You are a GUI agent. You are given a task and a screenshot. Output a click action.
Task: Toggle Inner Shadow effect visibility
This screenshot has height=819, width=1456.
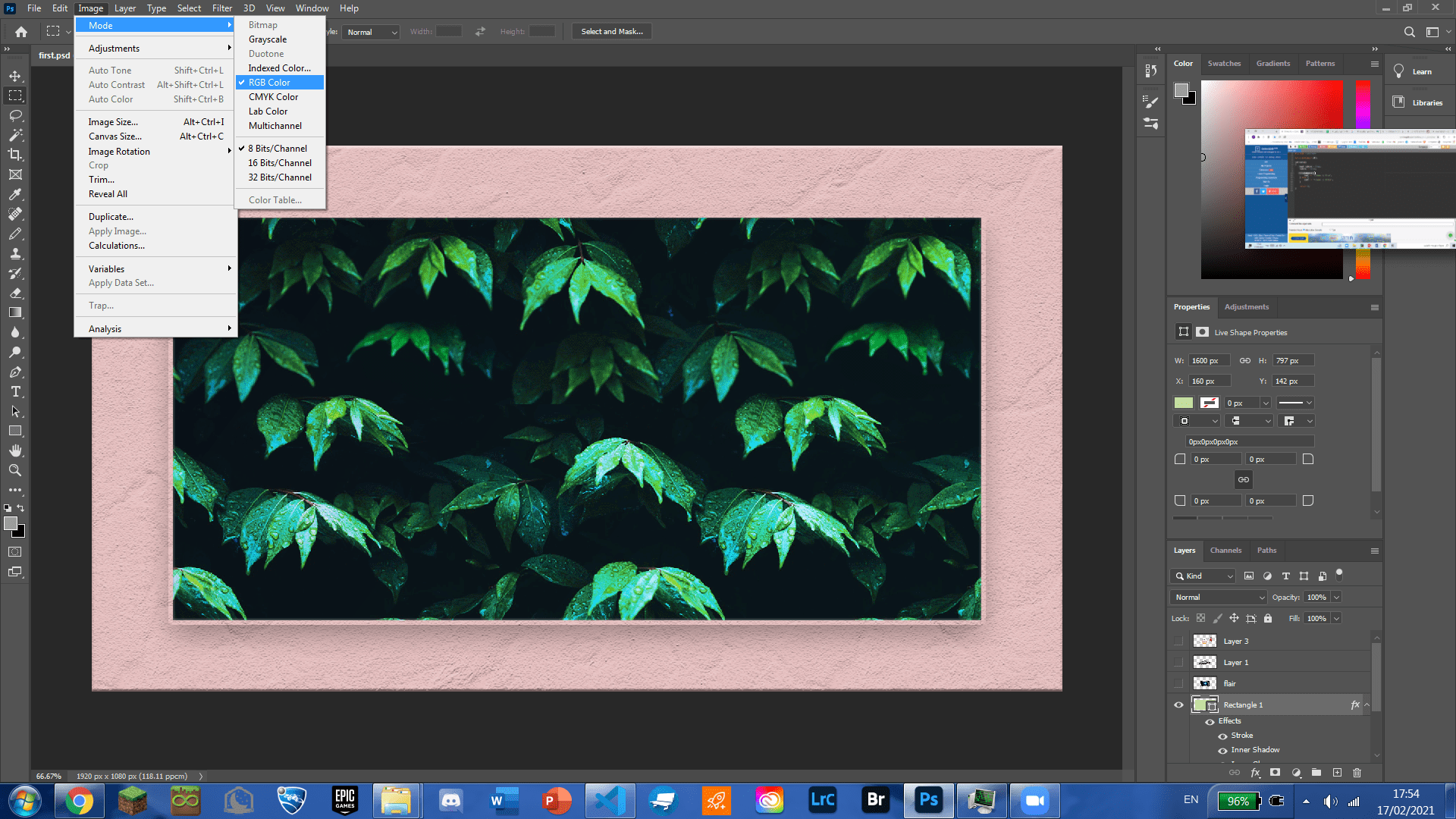coord(1221,749)
